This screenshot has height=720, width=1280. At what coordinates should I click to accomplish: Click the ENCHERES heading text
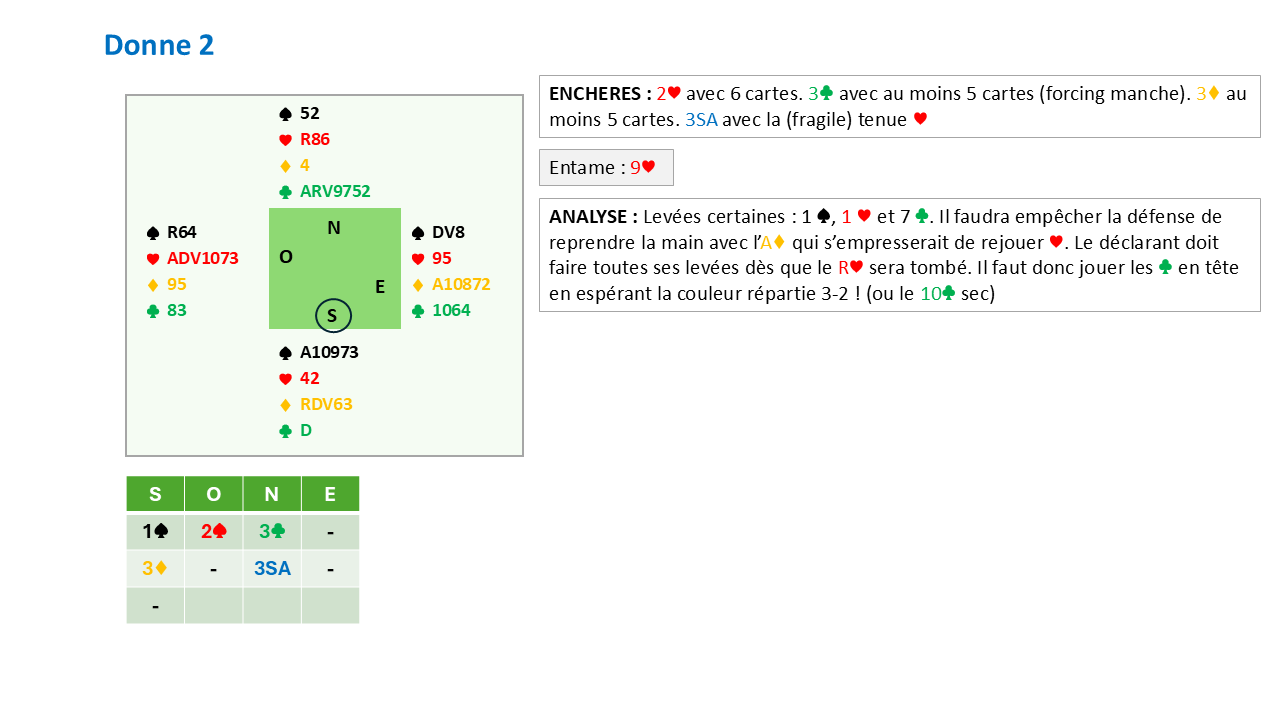(600, 94)
